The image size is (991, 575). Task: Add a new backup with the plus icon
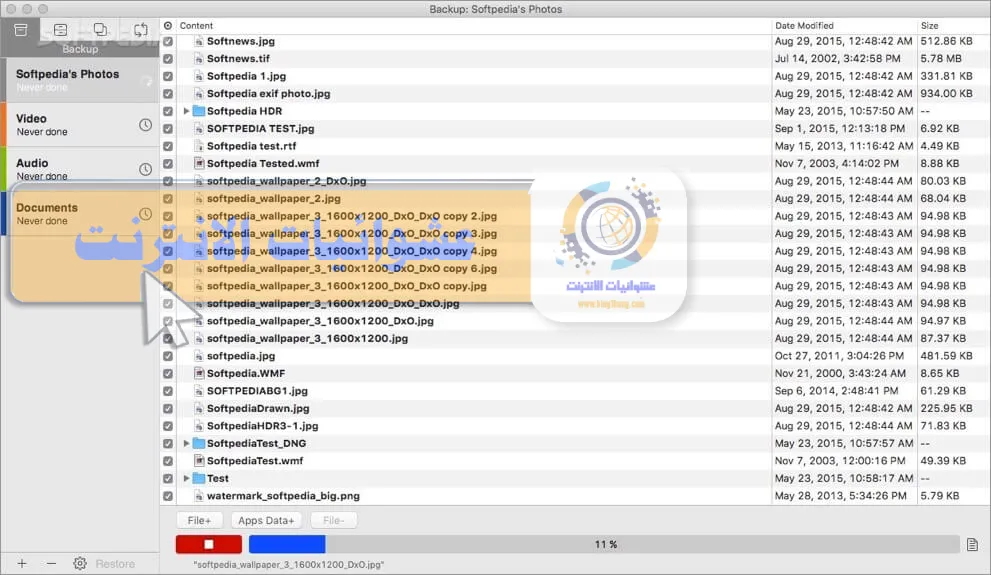tap(22, 564)
